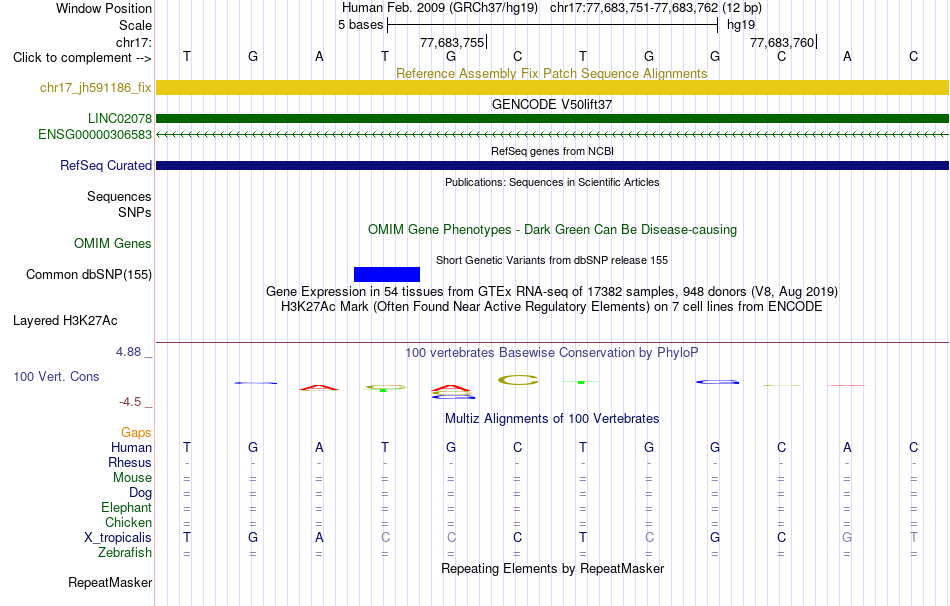The height and width of the screenshot is (606, 950).
Task: Open 'Repeating Elements by RepeatMasker' title
Action: pyautogui.click(x=552, y=568)
